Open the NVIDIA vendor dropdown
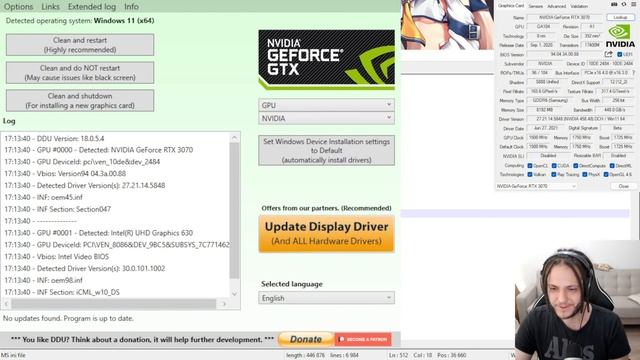640x360 pixels. [x=327, y=118]
